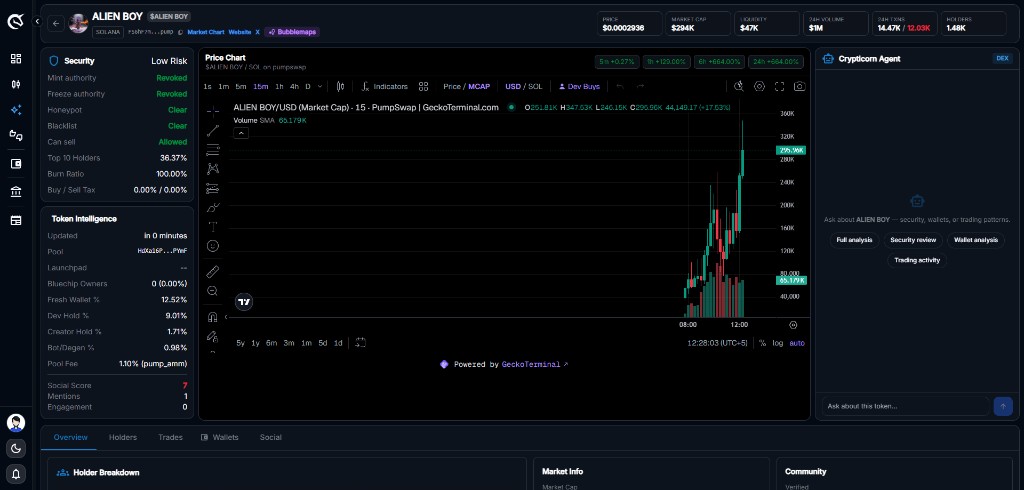Image resolution: width=1024 pixels, height=490 pixels.
Task: Set chart range to 5y
Action: (241, 343)
